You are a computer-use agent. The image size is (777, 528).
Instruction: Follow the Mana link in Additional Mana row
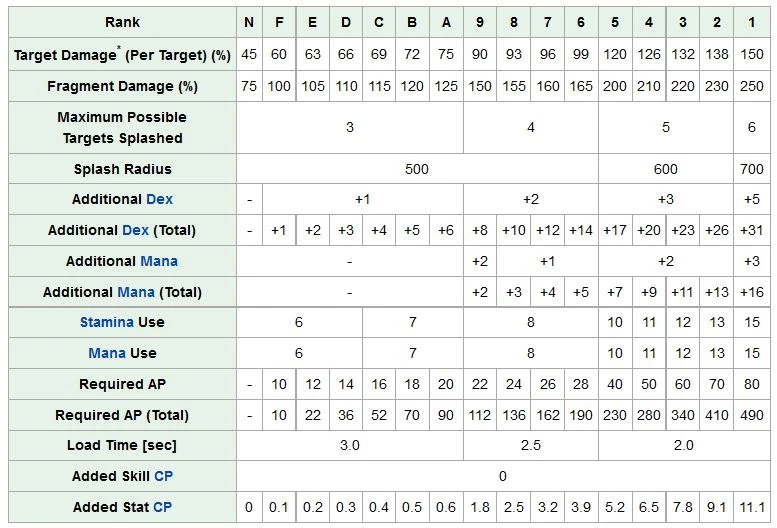point(159,261)
